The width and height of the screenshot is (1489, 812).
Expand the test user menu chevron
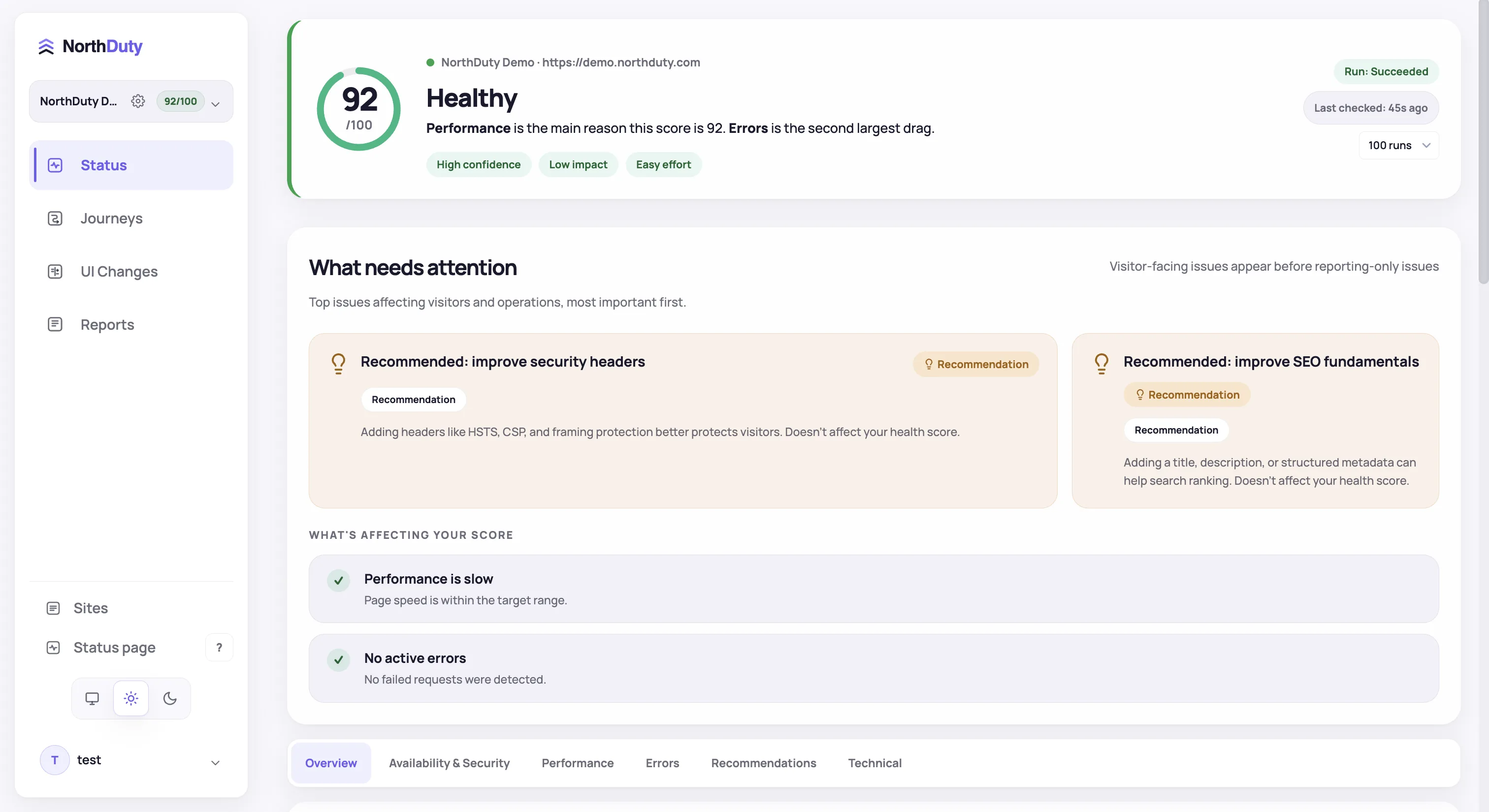[x=216, y=762]
